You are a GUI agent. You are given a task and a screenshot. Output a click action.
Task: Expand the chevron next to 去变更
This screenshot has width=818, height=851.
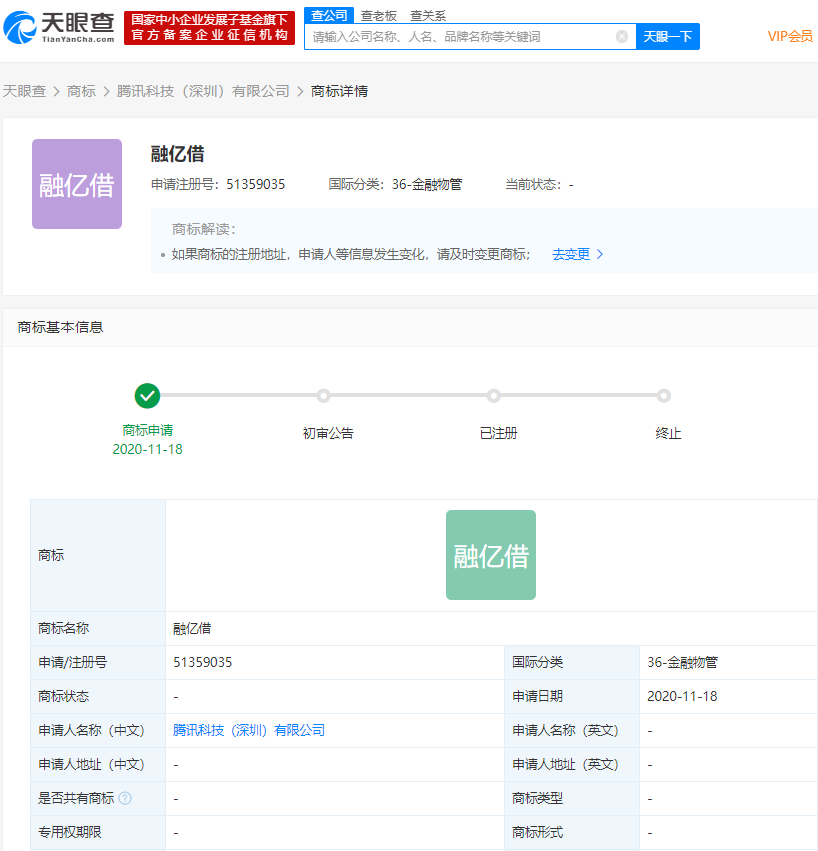coord(600,254)
